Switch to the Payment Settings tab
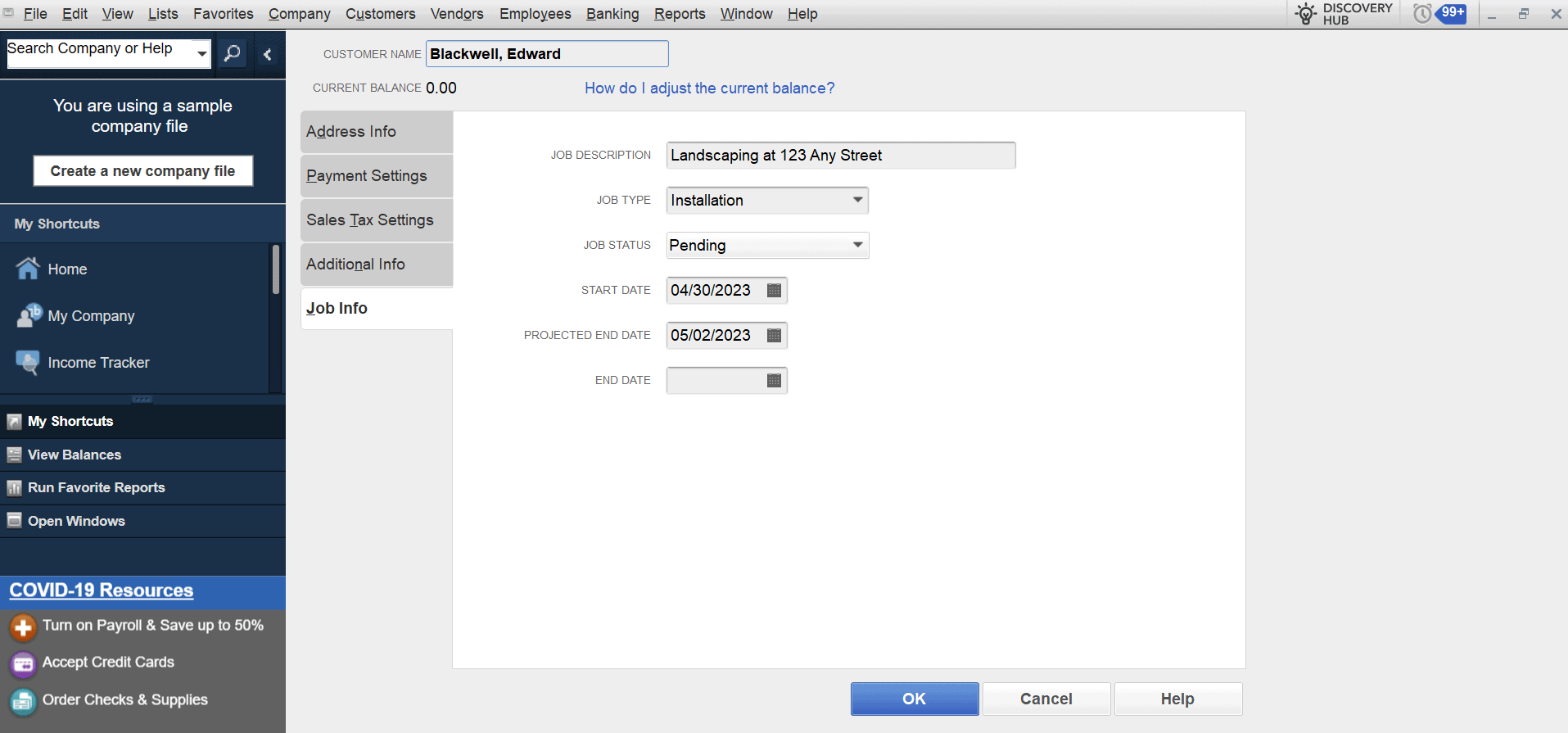The height and width of the screenshot is (733, 1568). pyautogui.click(x=377, y=176)
